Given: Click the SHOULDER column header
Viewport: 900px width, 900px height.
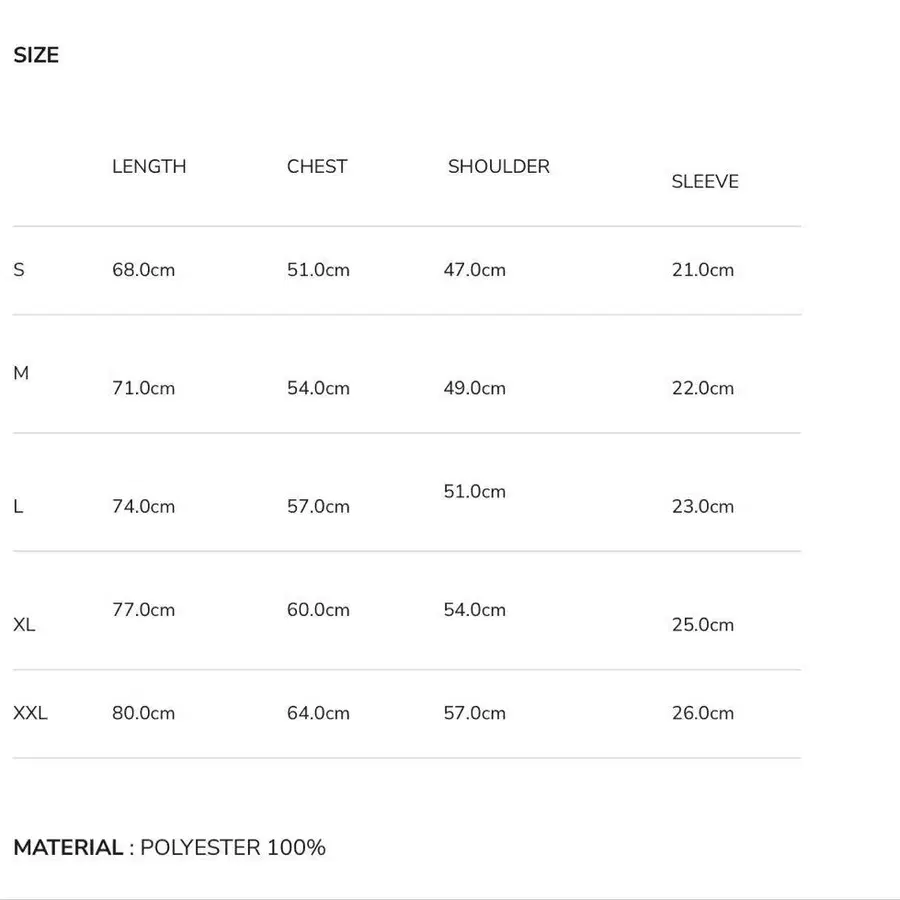Looking at the screenshot, I should [498, 166].
